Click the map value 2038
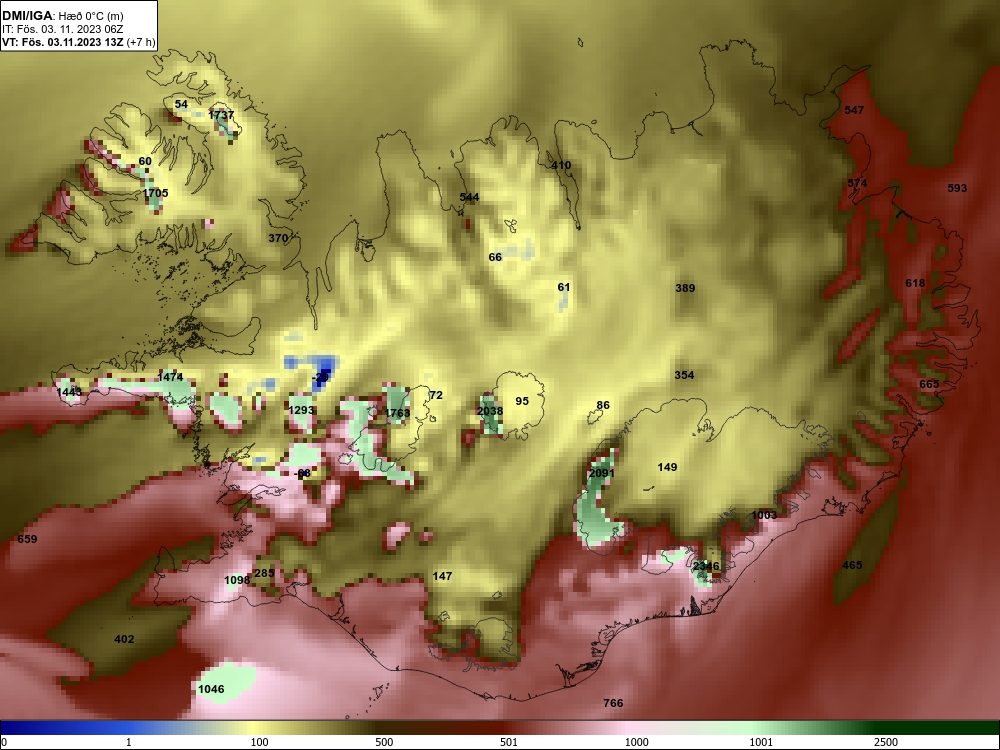This screenshot has height=750, width=1000. pos(490,411)
